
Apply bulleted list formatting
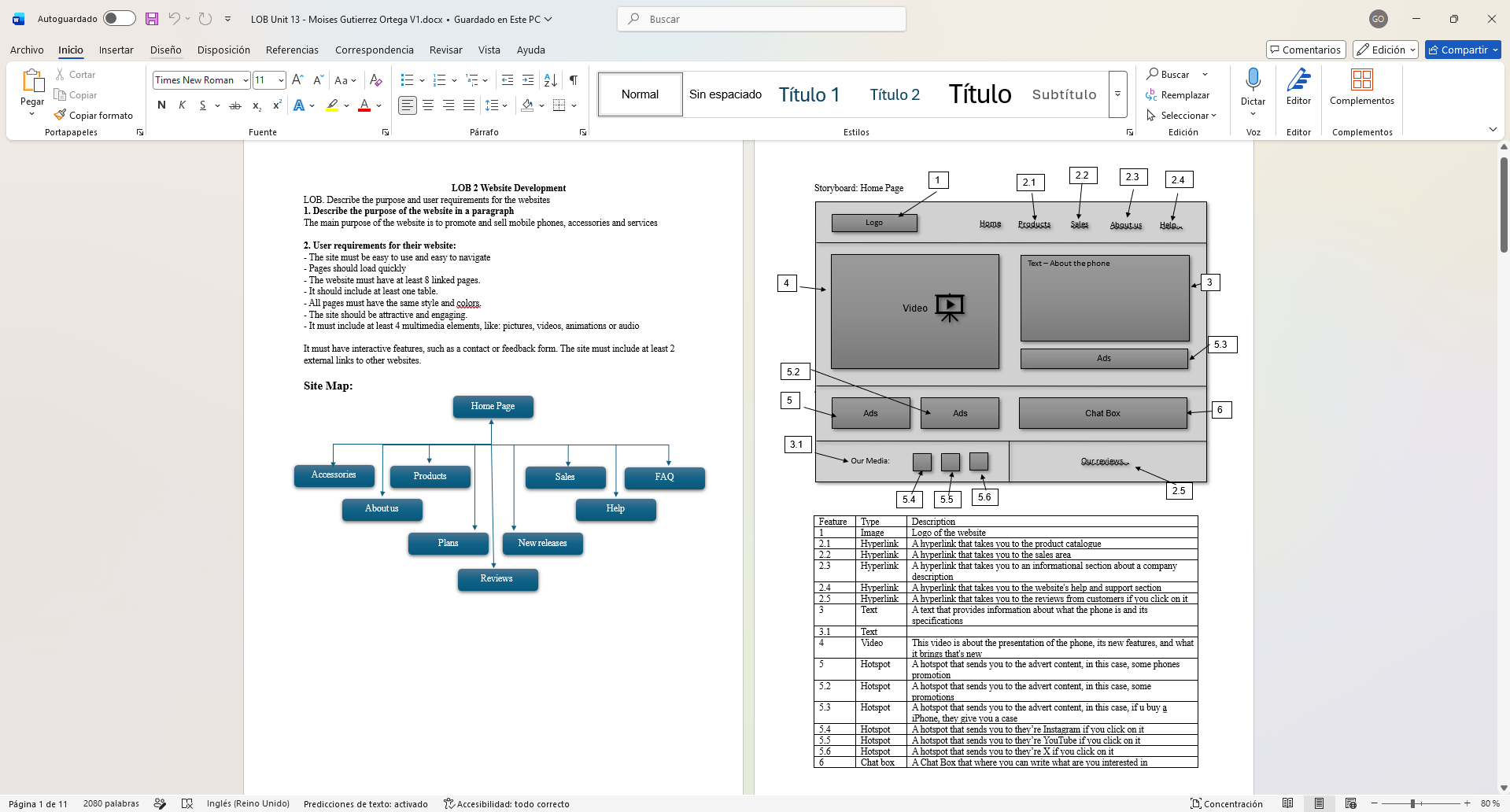[407, 80]
